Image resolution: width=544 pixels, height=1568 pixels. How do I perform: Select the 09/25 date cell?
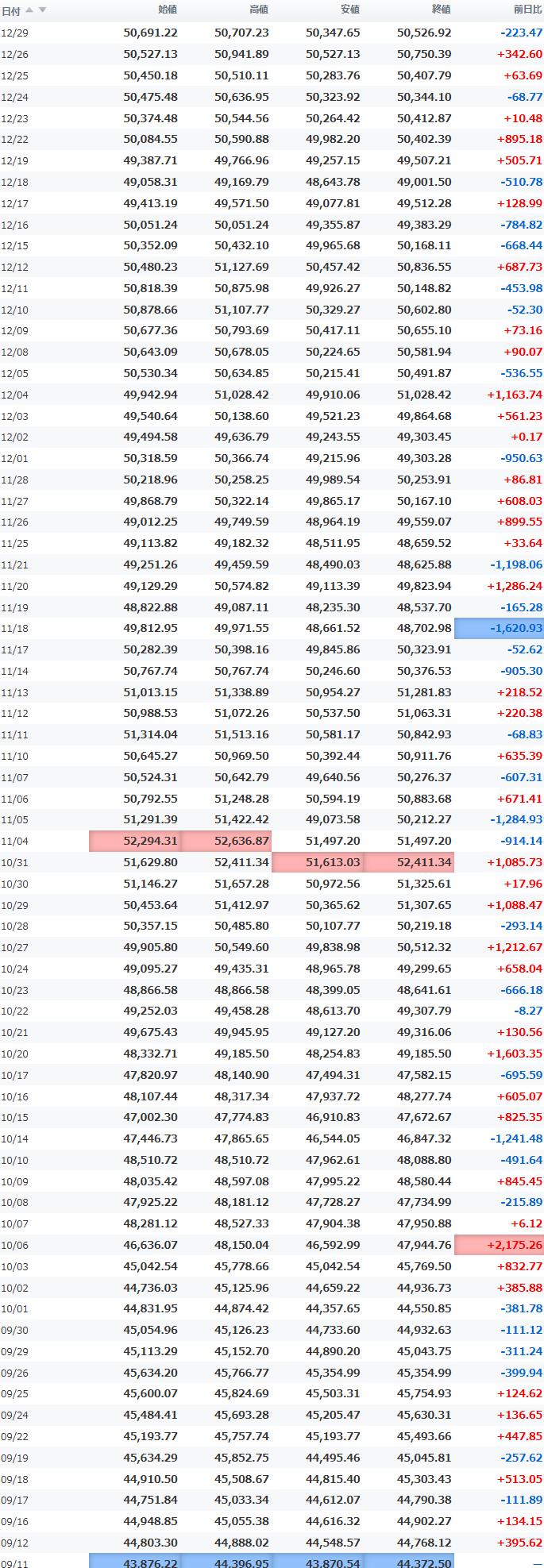[14, 1393]
